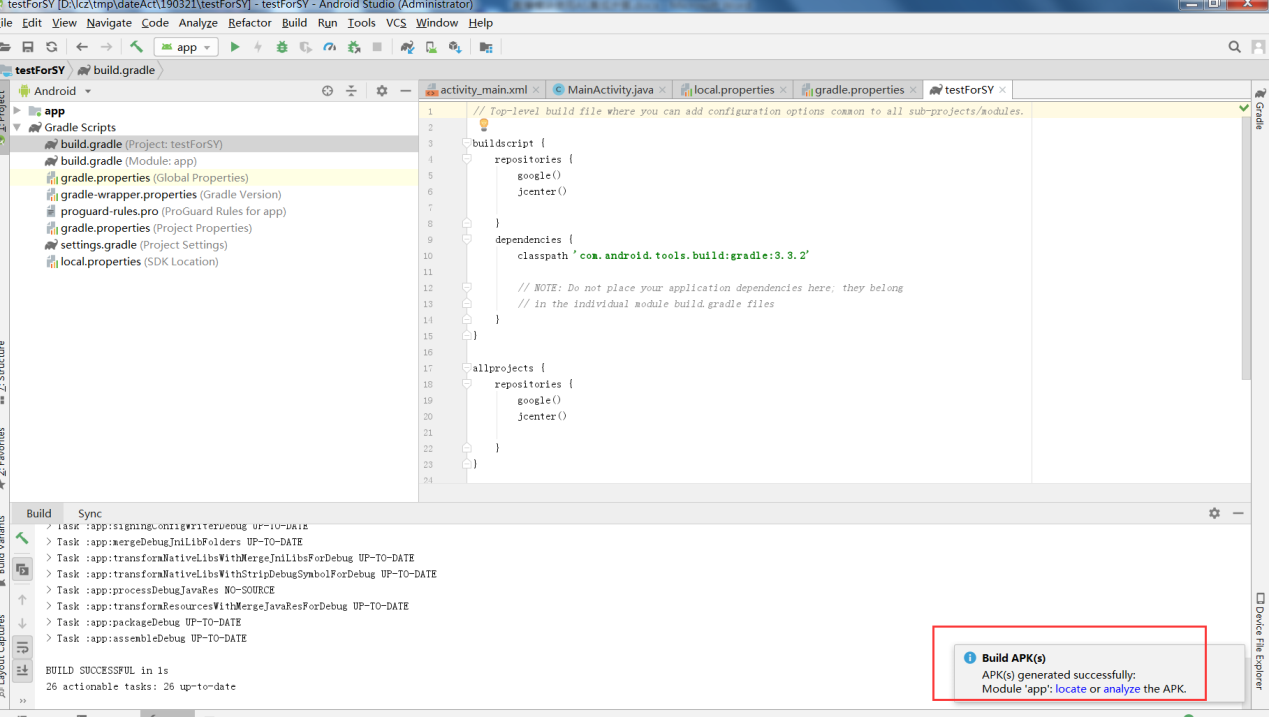Click the Save All toolbar icon
Image resolution: width=1269 pixels, height=717 pixels.
pyautogui.click(x=28, y=47)
